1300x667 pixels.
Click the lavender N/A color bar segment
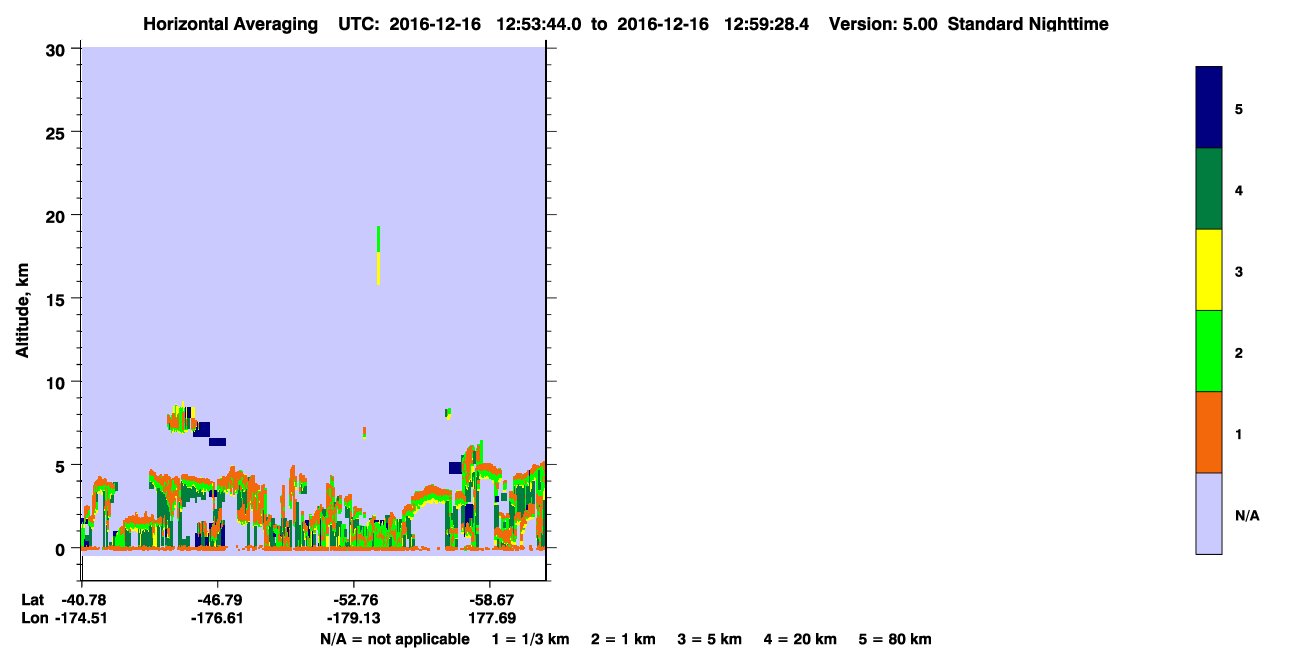point(1209,513)
